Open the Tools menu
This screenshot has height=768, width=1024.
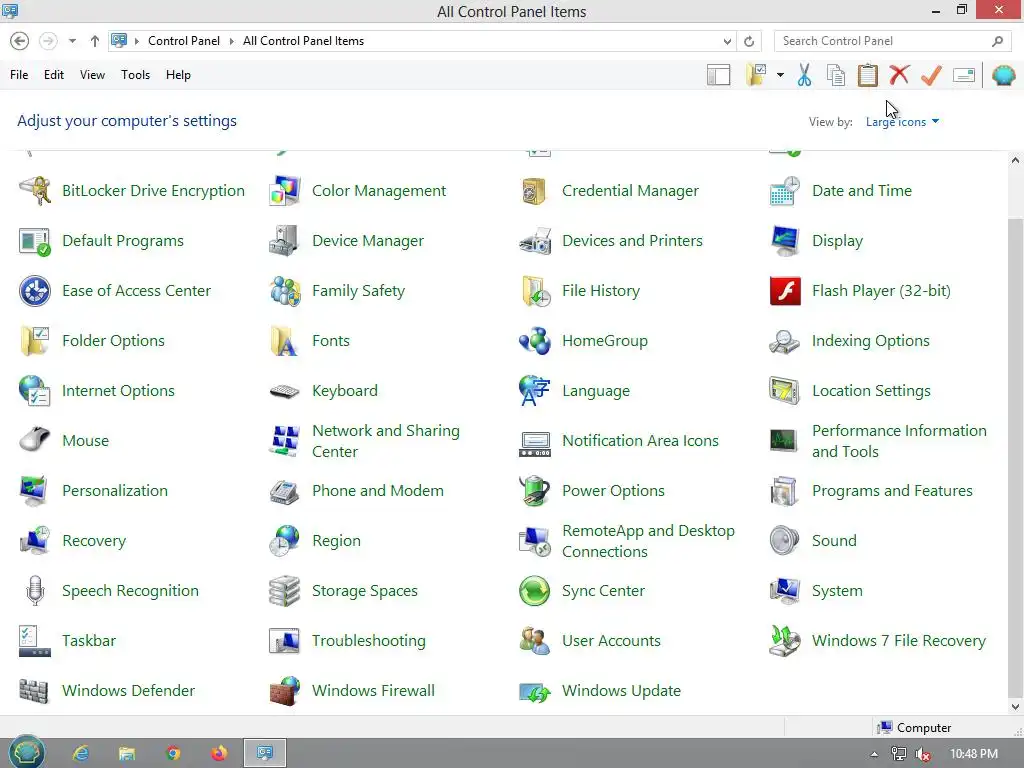click(x=135, y=75)
